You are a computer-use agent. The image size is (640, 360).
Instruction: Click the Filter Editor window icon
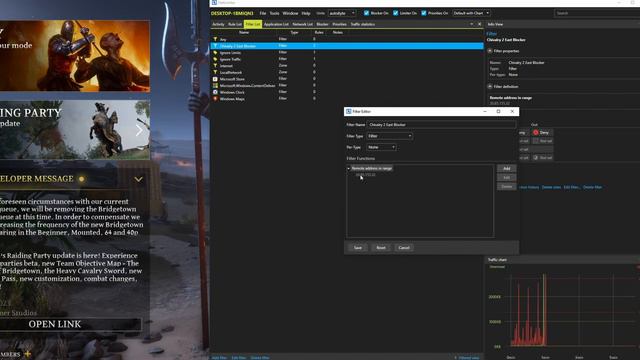349,111
